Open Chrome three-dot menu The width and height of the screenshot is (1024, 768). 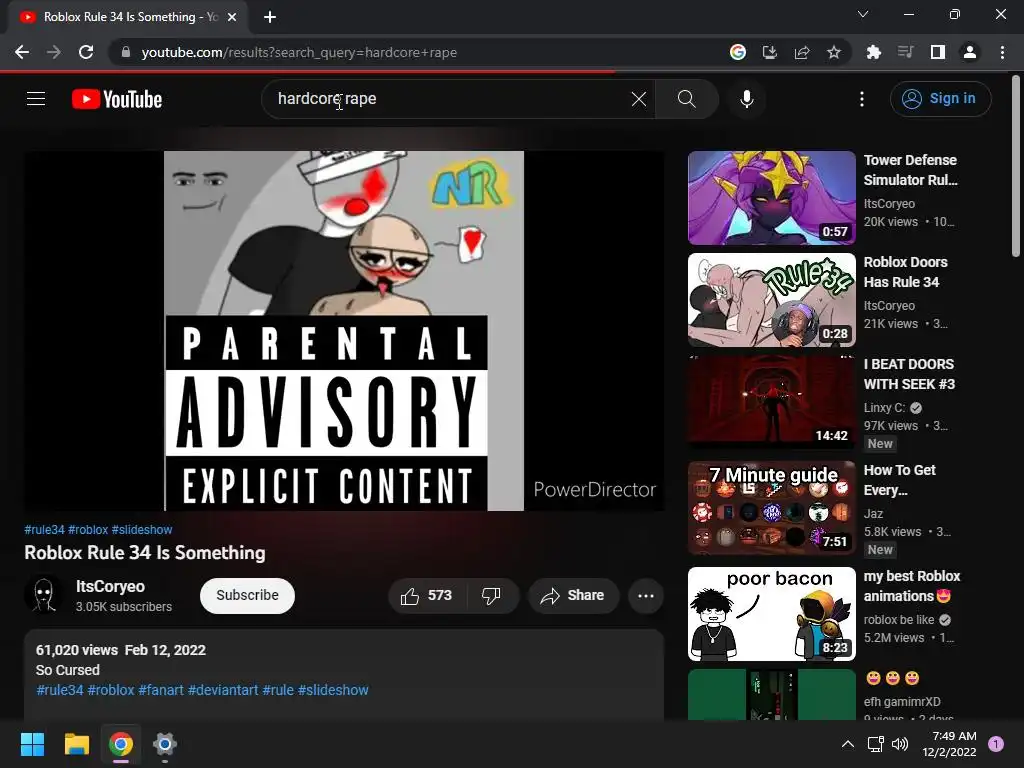pos(1002,52)
